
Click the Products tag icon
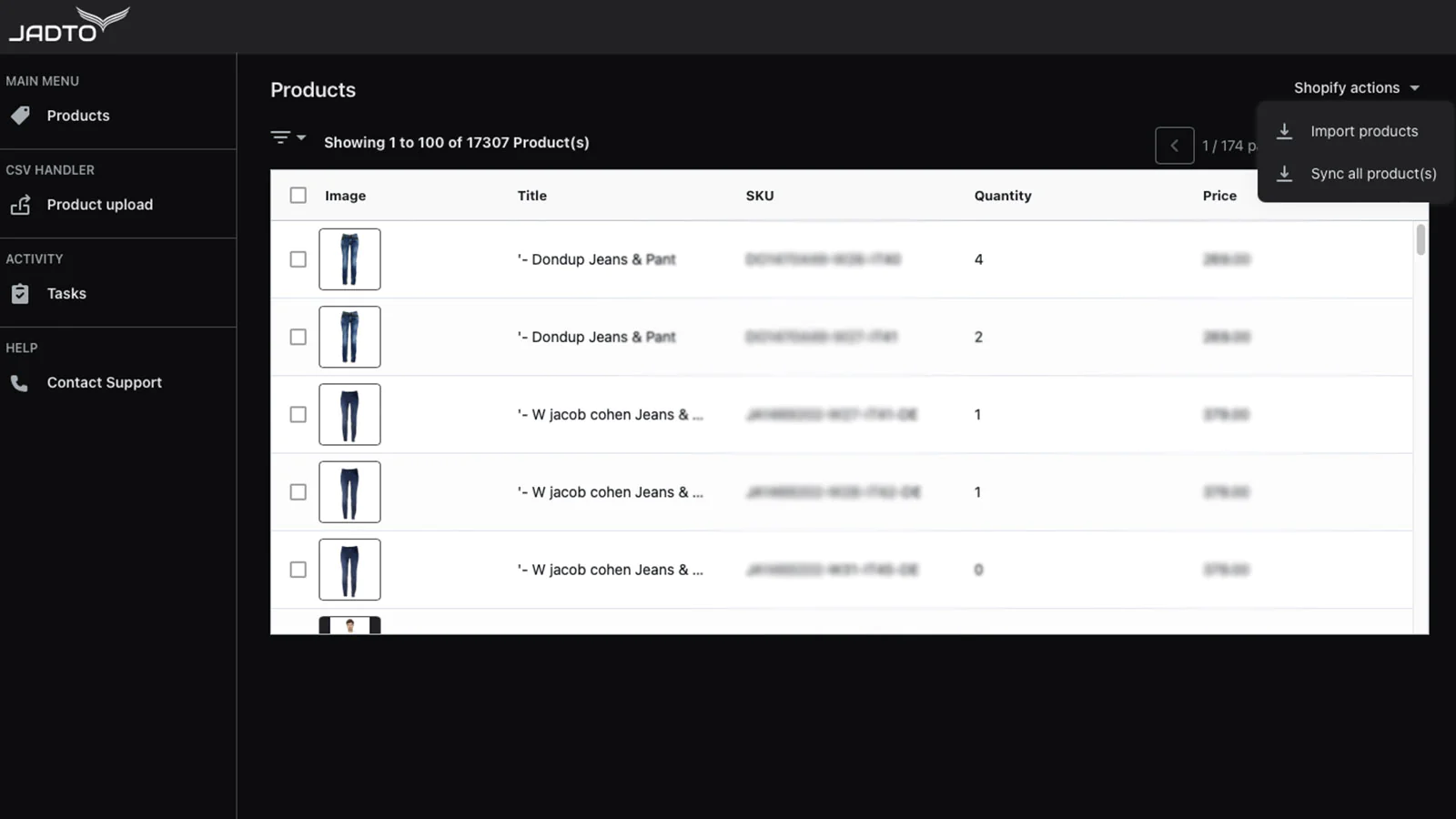pyautogui.click(x=20, y=116)
